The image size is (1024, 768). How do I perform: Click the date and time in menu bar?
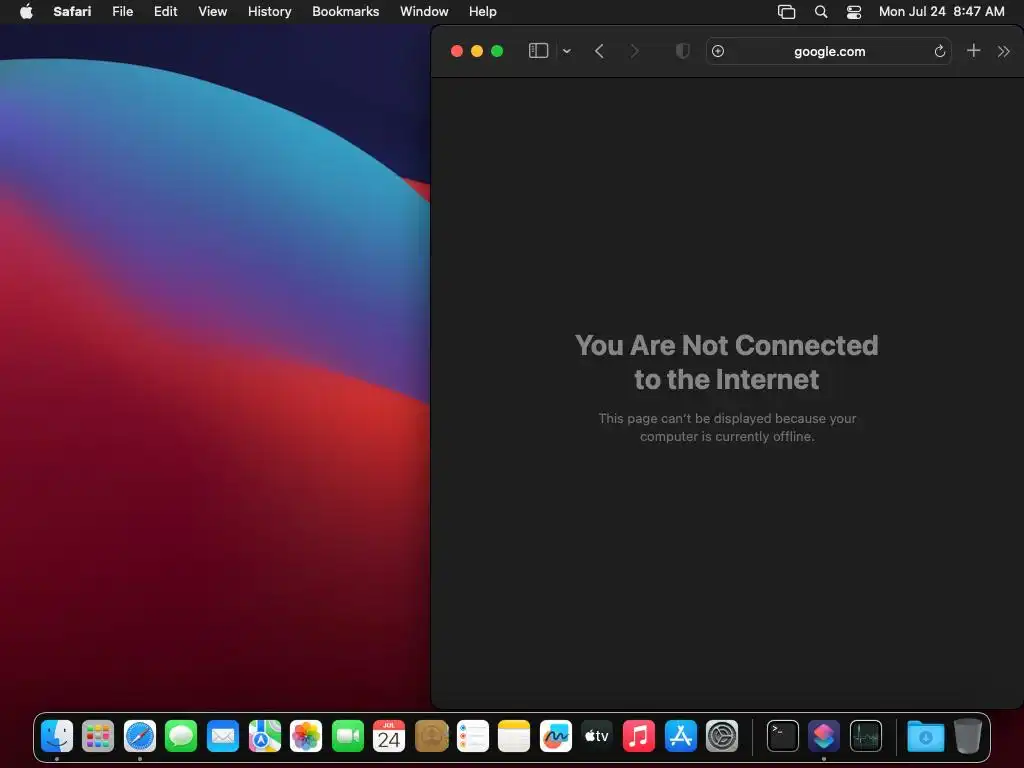(x=941, y=11)
